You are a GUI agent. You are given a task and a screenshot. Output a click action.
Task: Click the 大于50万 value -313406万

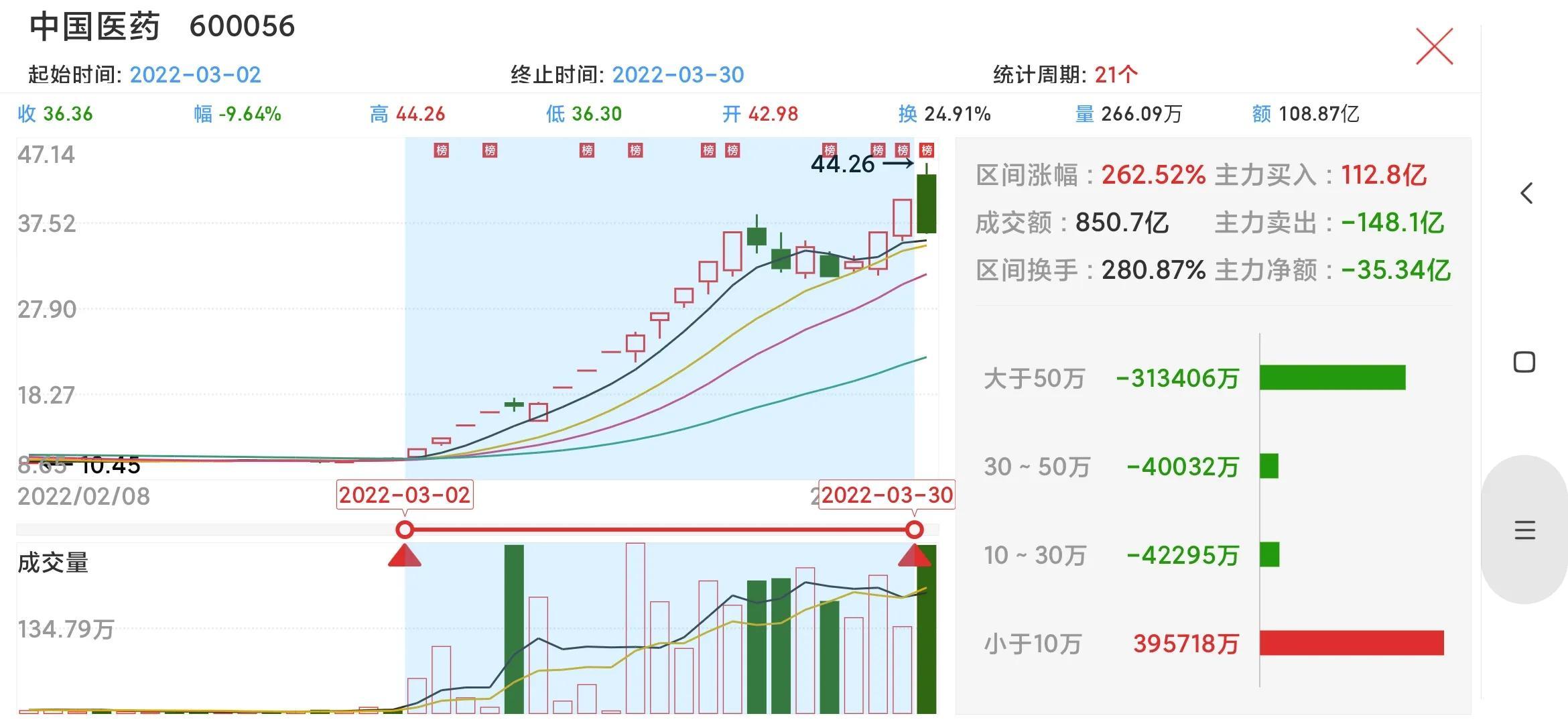click(x=1177, y=378)
